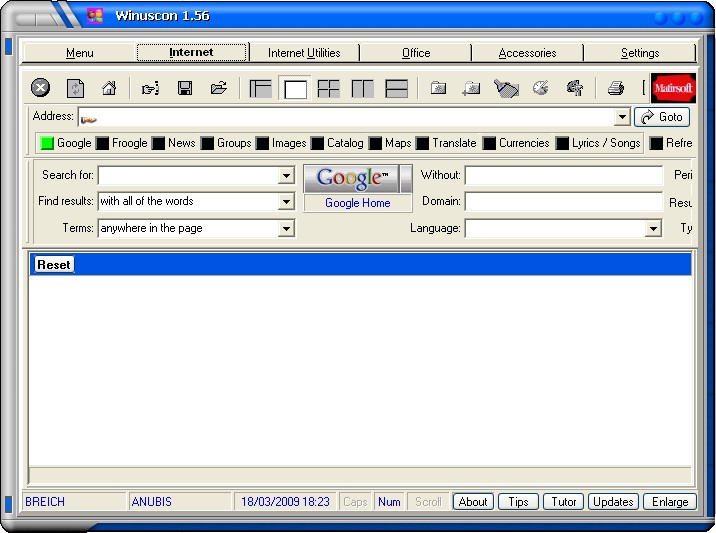The image size is (716, 533).
Task: Click the Enlarge button
Action: [x=670, y=502]
